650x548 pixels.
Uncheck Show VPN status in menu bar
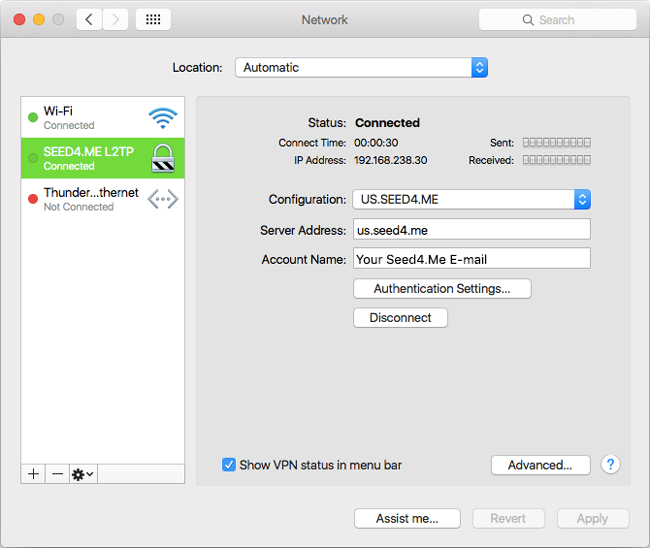point(229,465)
